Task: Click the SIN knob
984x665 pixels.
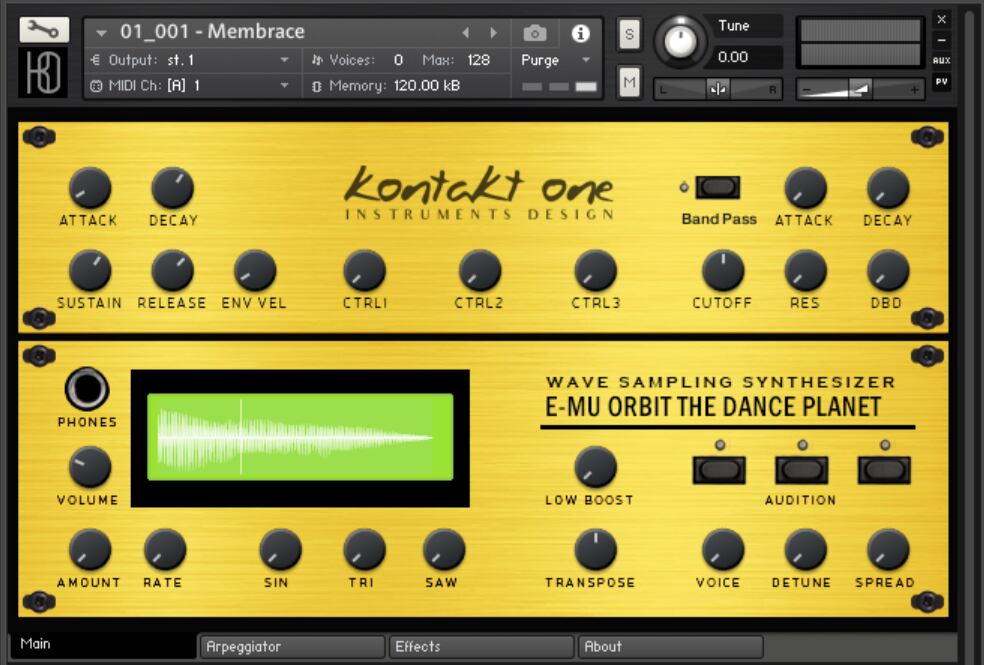Action: point(281,550)
